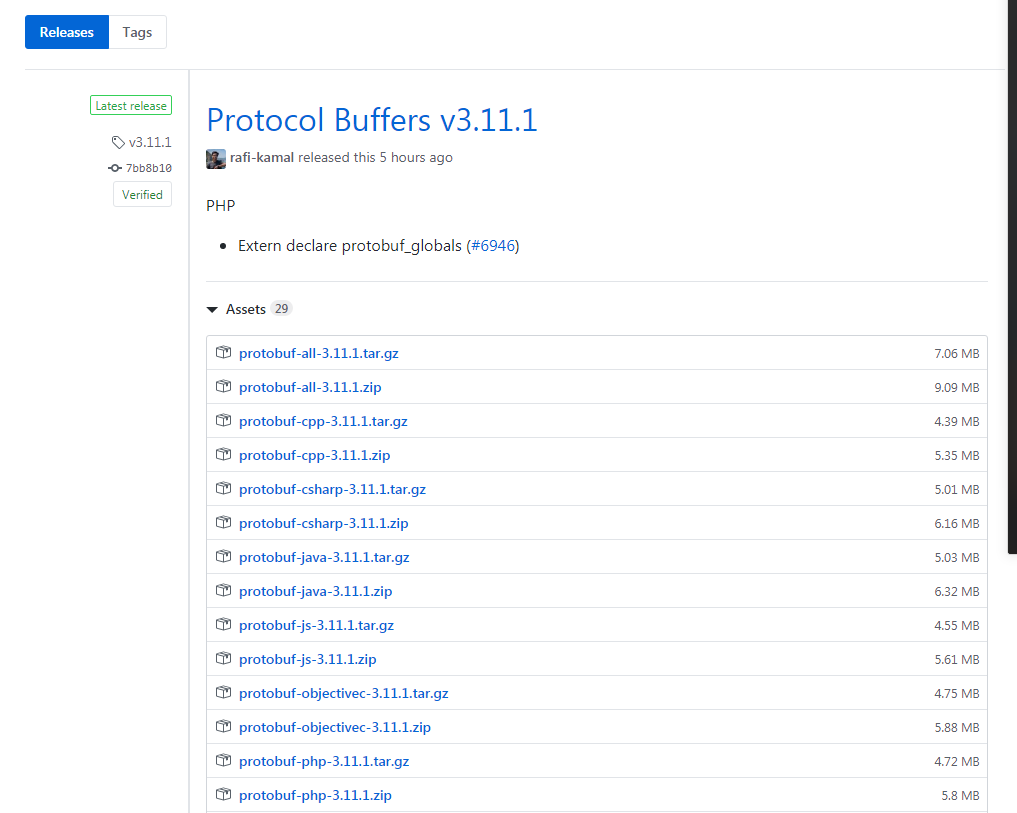The height and width of the screenshot is (813, 1017).
Task: Download protobuf-objectivec-3.11.1.zip
Action: (335, 727)
